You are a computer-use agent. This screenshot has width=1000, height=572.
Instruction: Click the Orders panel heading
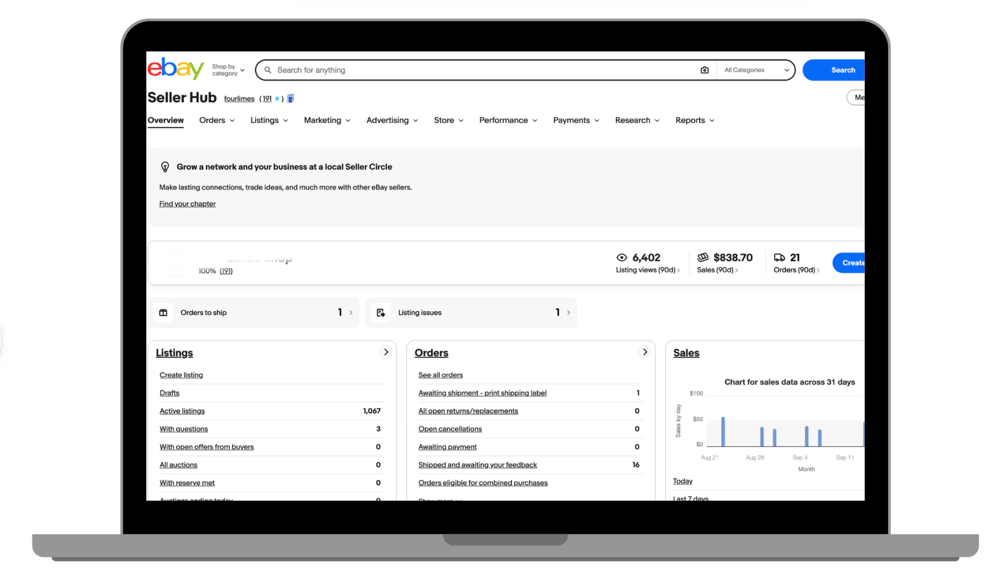pyautogui.click(x=432, y=353)
